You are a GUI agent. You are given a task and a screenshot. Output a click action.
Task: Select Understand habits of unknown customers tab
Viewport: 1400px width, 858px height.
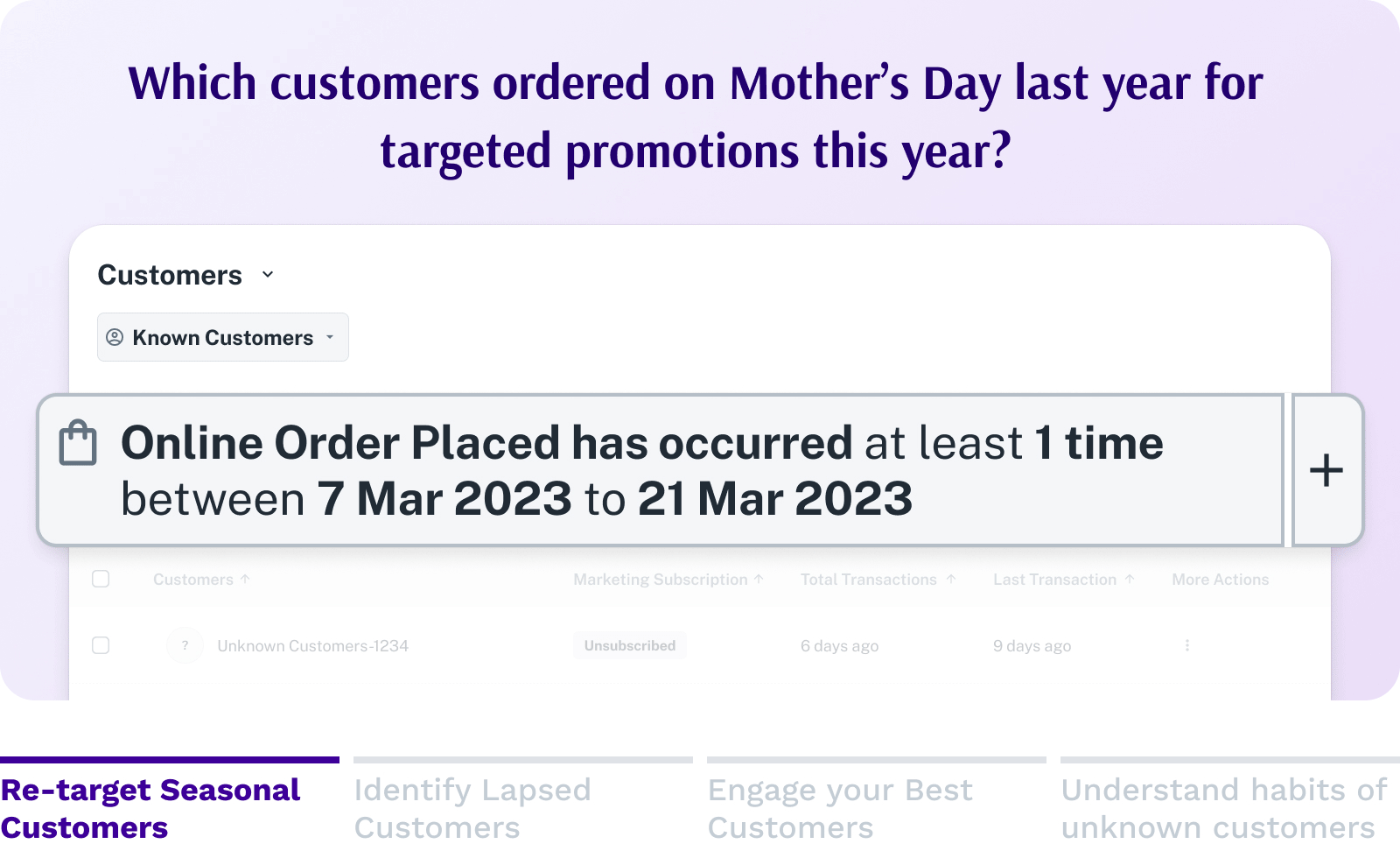click(1223, 807)
